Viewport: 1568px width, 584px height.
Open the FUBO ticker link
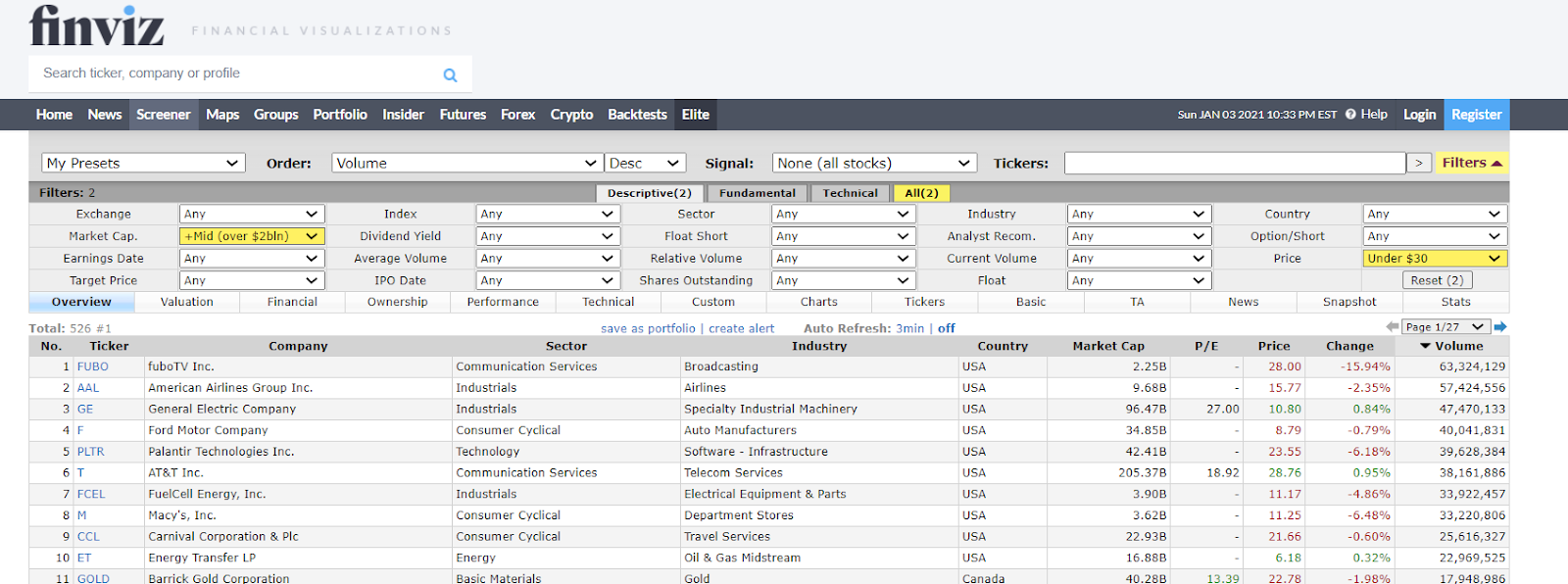coord(93,366)
